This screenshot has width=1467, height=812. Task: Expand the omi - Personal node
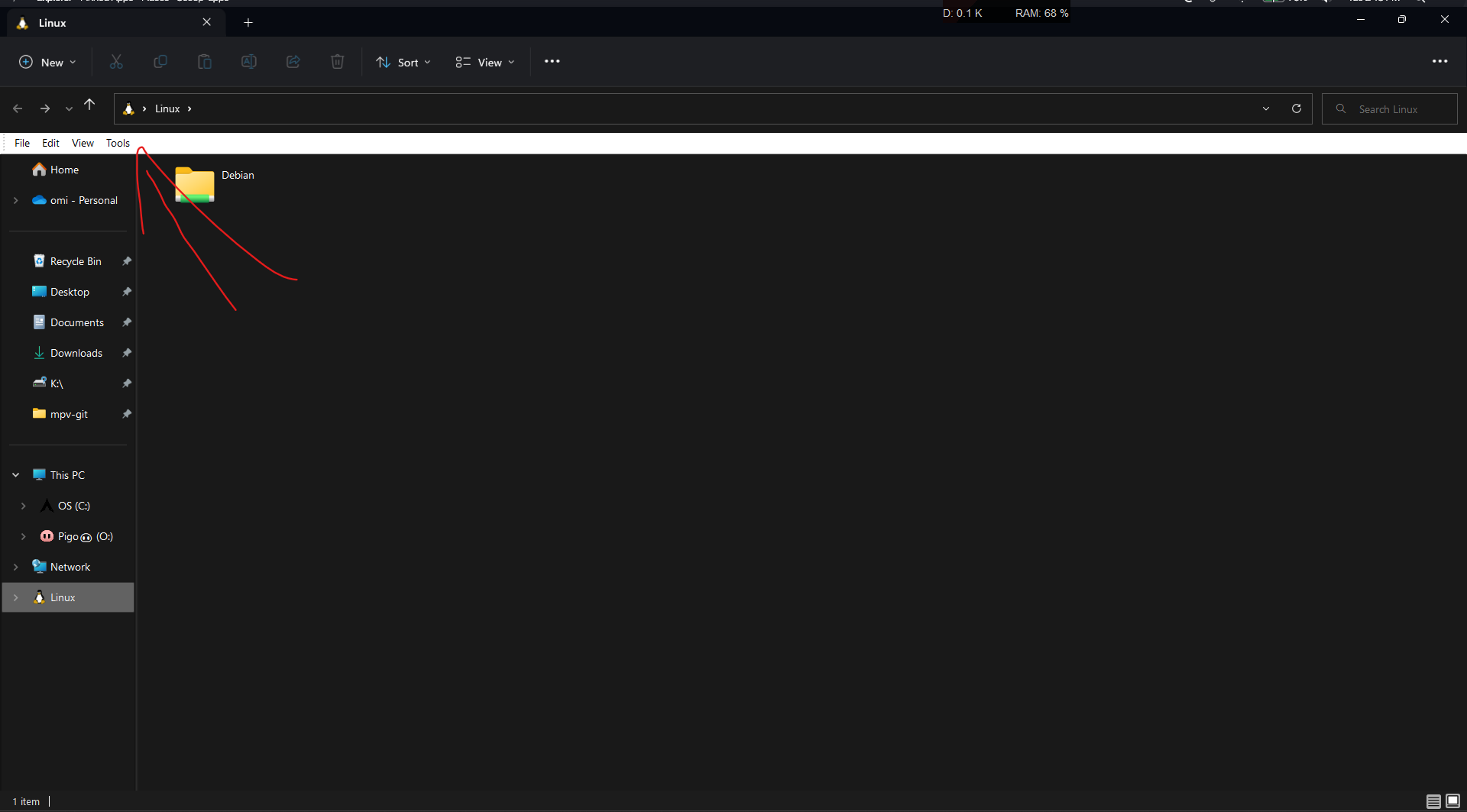coord(16,200)
